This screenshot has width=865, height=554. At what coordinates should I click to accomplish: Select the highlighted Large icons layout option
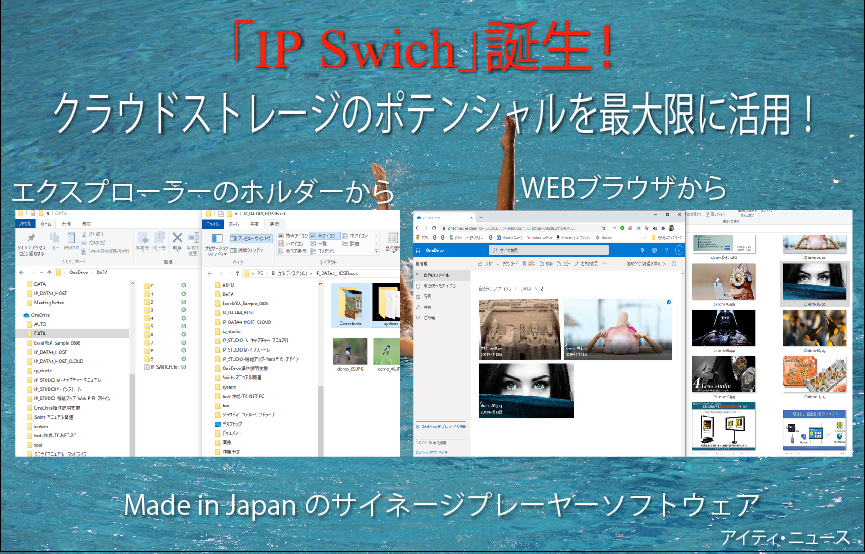tap(324, 236)
